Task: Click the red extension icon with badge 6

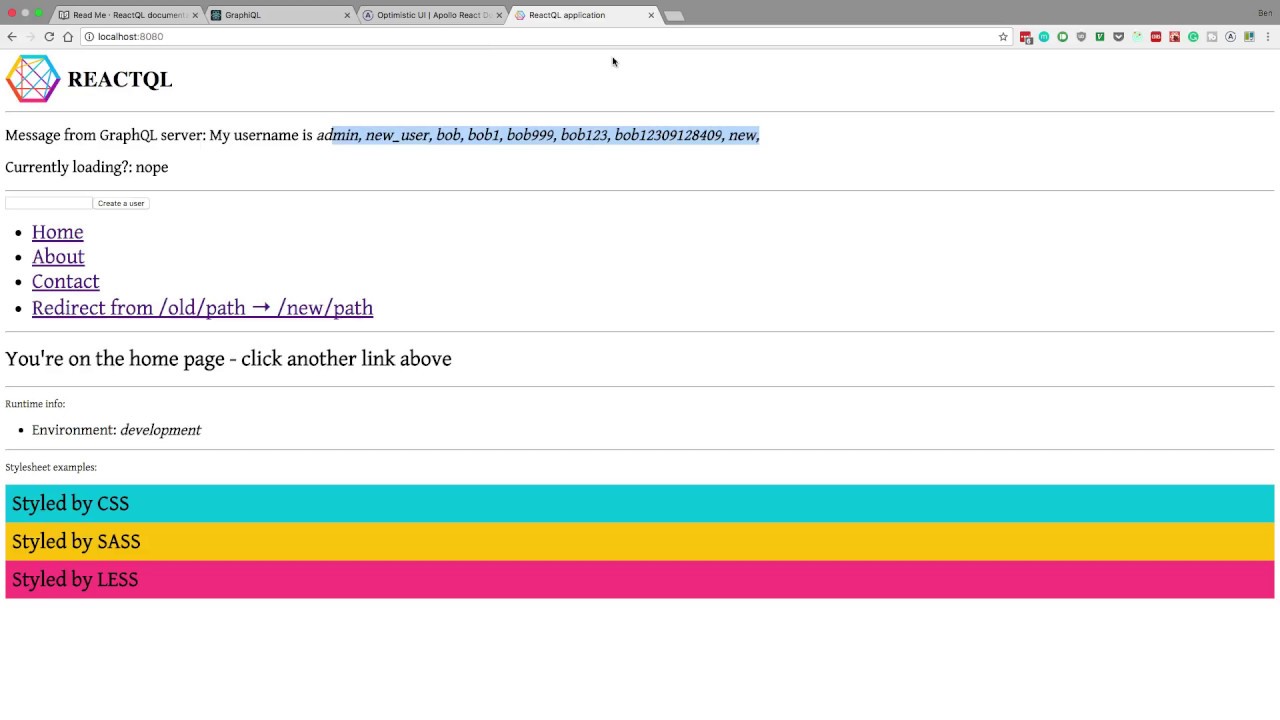Action: pyautogui.click(x=1026, y=37)
